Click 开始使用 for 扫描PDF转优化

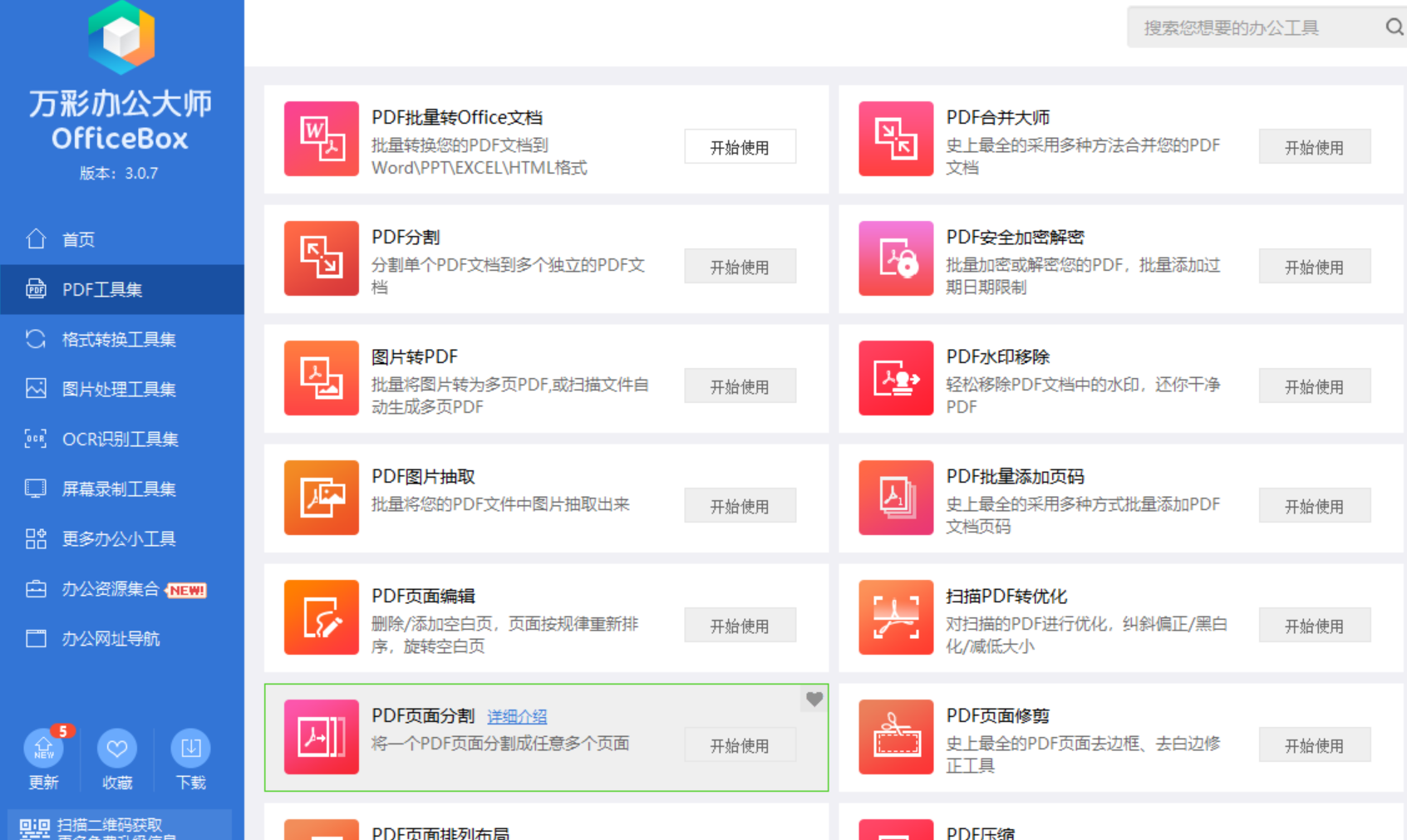[1314, 626]
